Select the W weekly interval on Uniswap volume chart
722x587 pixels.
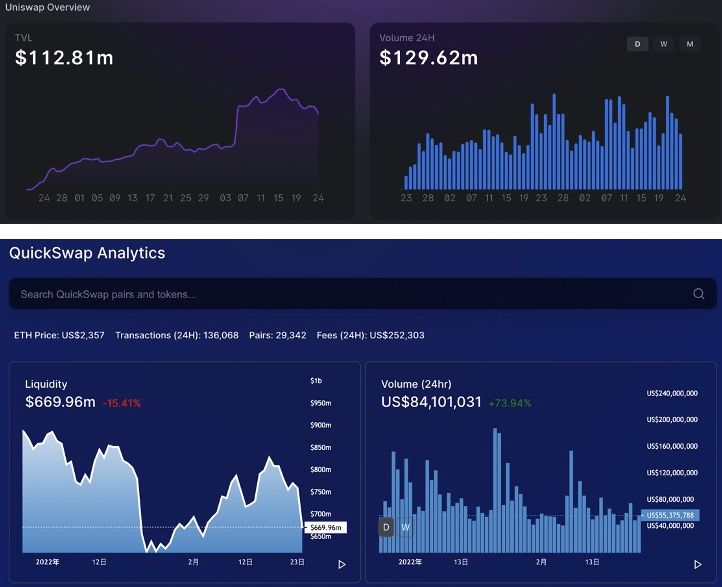pyautogui.click(x=664, y=44)
